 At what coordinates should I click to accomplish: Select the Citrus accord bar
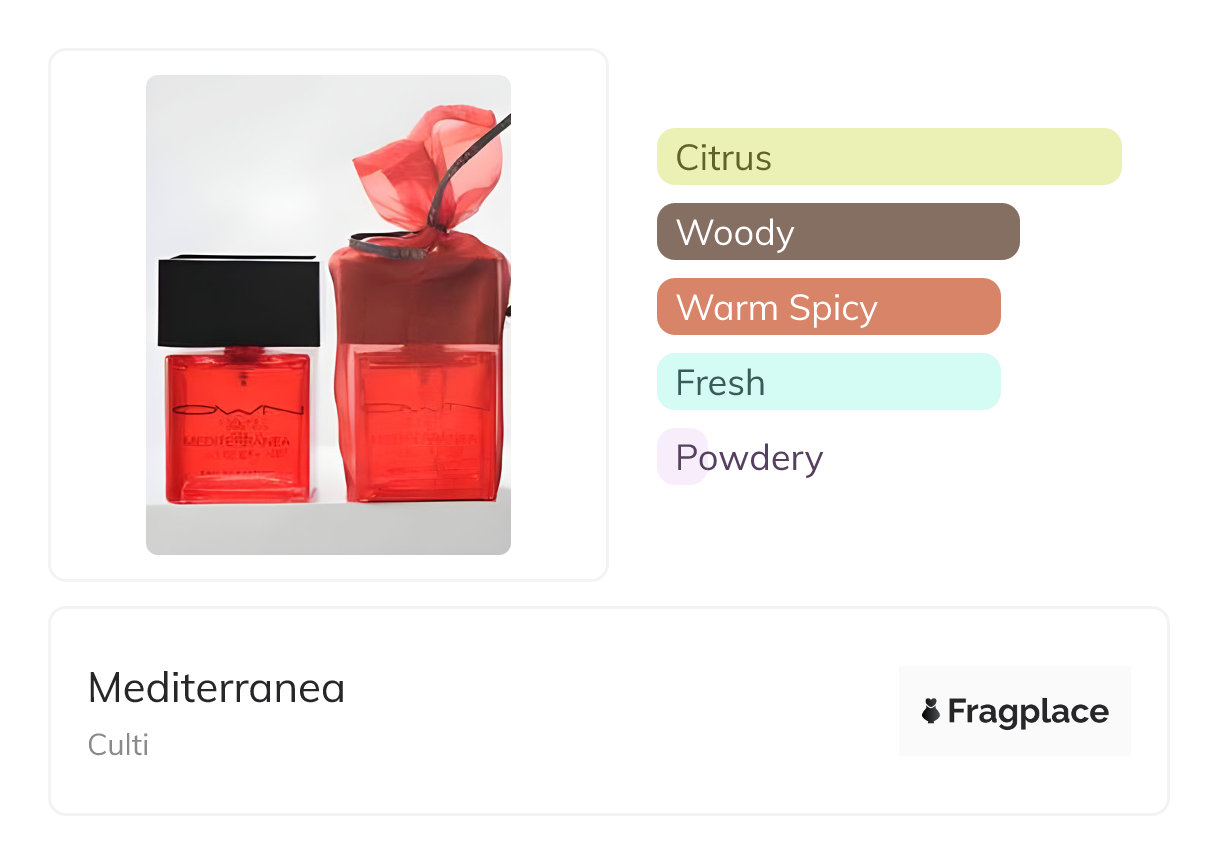tap(888, 157)
